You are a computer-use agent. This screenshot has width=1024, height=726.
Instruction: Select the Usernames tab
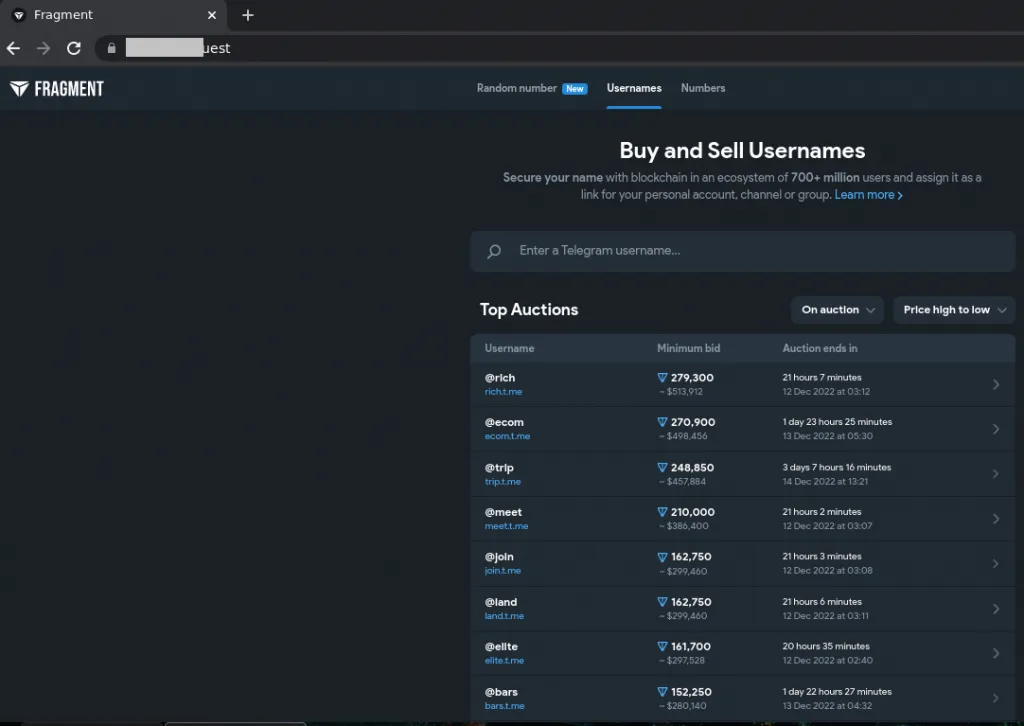pyautogui.click(x=634, y=88)
